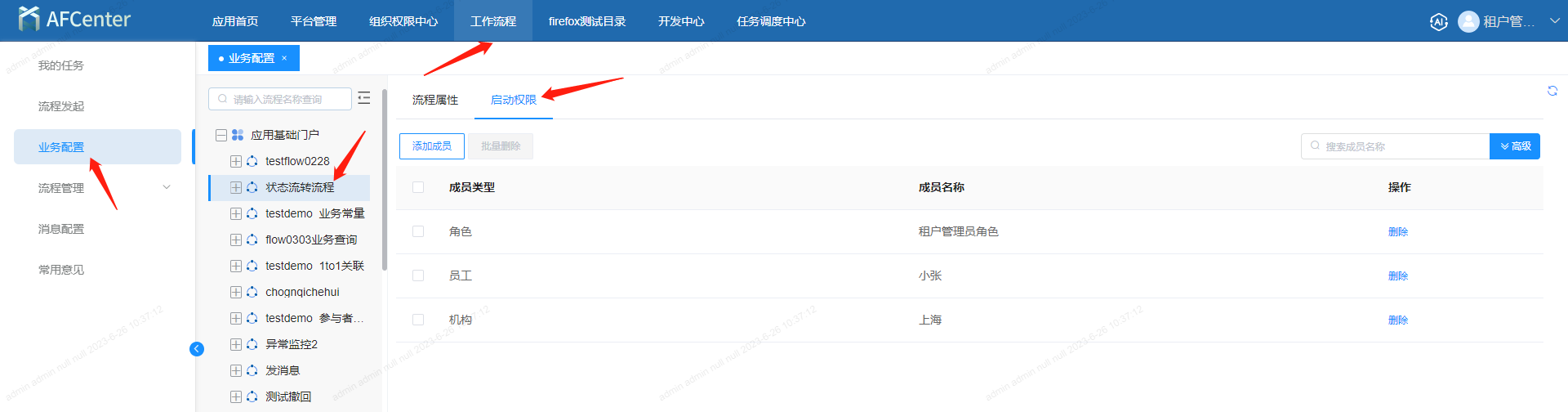Toggle the select-all header checkbox
This screenshot has height=412, width=1568.
[418, 187]
